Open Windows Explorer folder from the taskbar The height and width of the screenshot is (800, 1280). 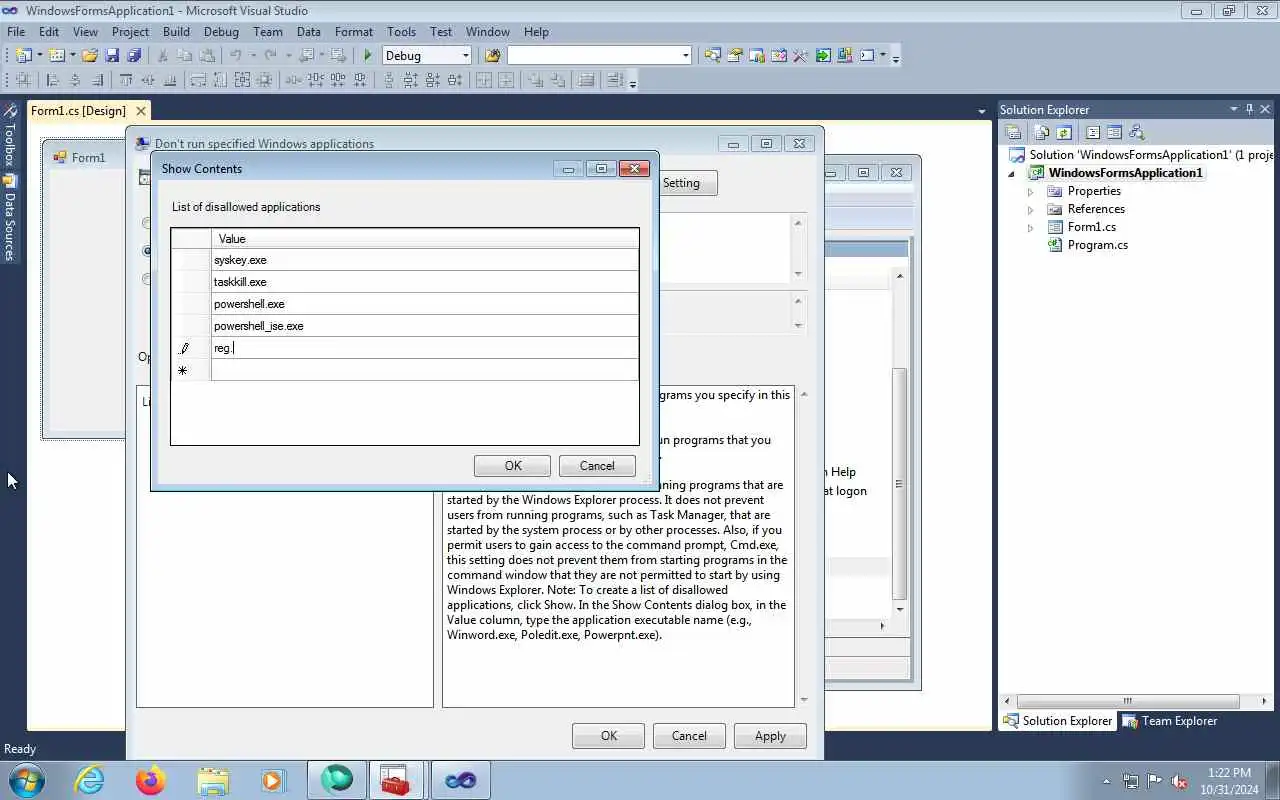(213, 780)
